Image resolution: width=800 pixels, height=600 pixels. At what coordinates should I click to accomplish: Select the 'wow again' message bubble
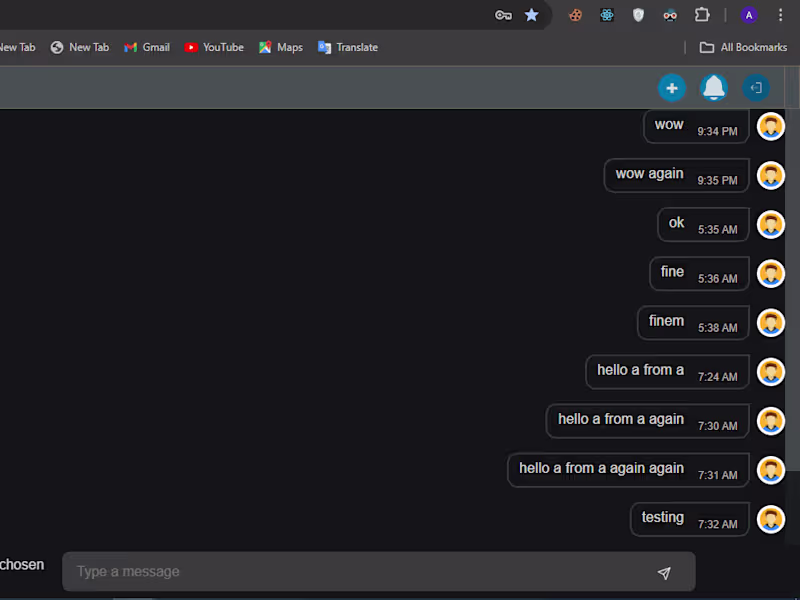click(677, 175)
